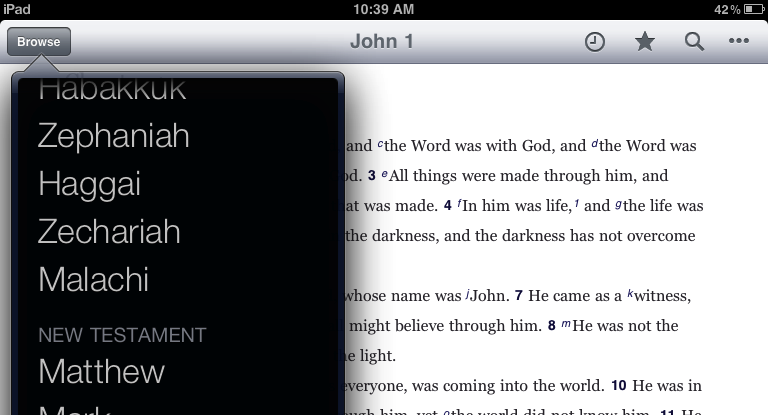Open the three-dots more options menu
768x415 pixels.
[x=739, y=42]
